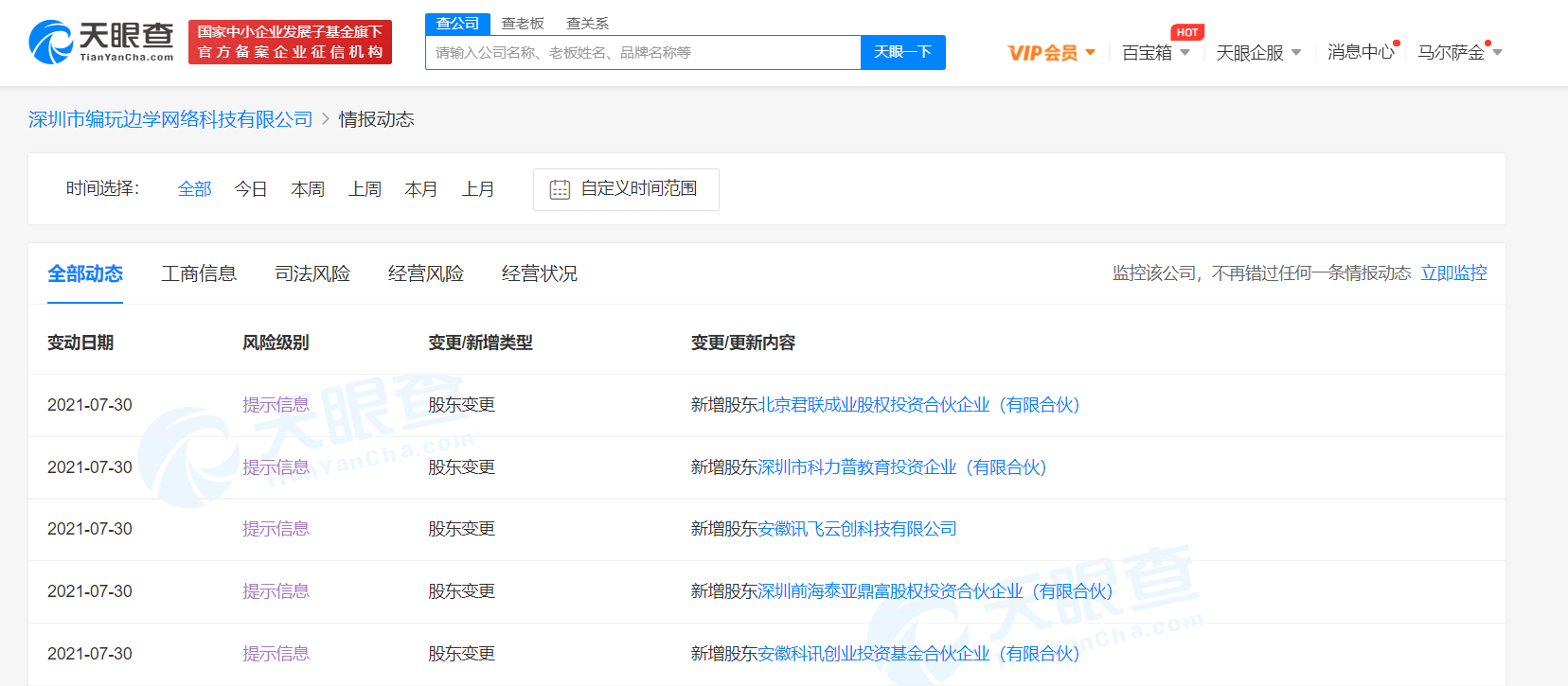
Task: Select the 查关系 search tab
Action: tap(587, 24)
